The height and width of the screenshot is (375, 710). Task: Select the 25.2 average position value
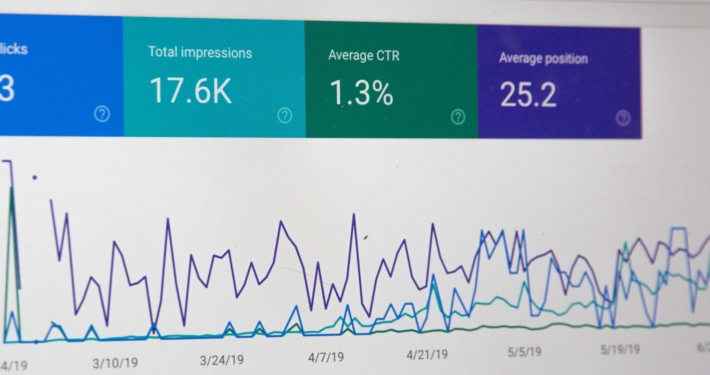[528, 95]
